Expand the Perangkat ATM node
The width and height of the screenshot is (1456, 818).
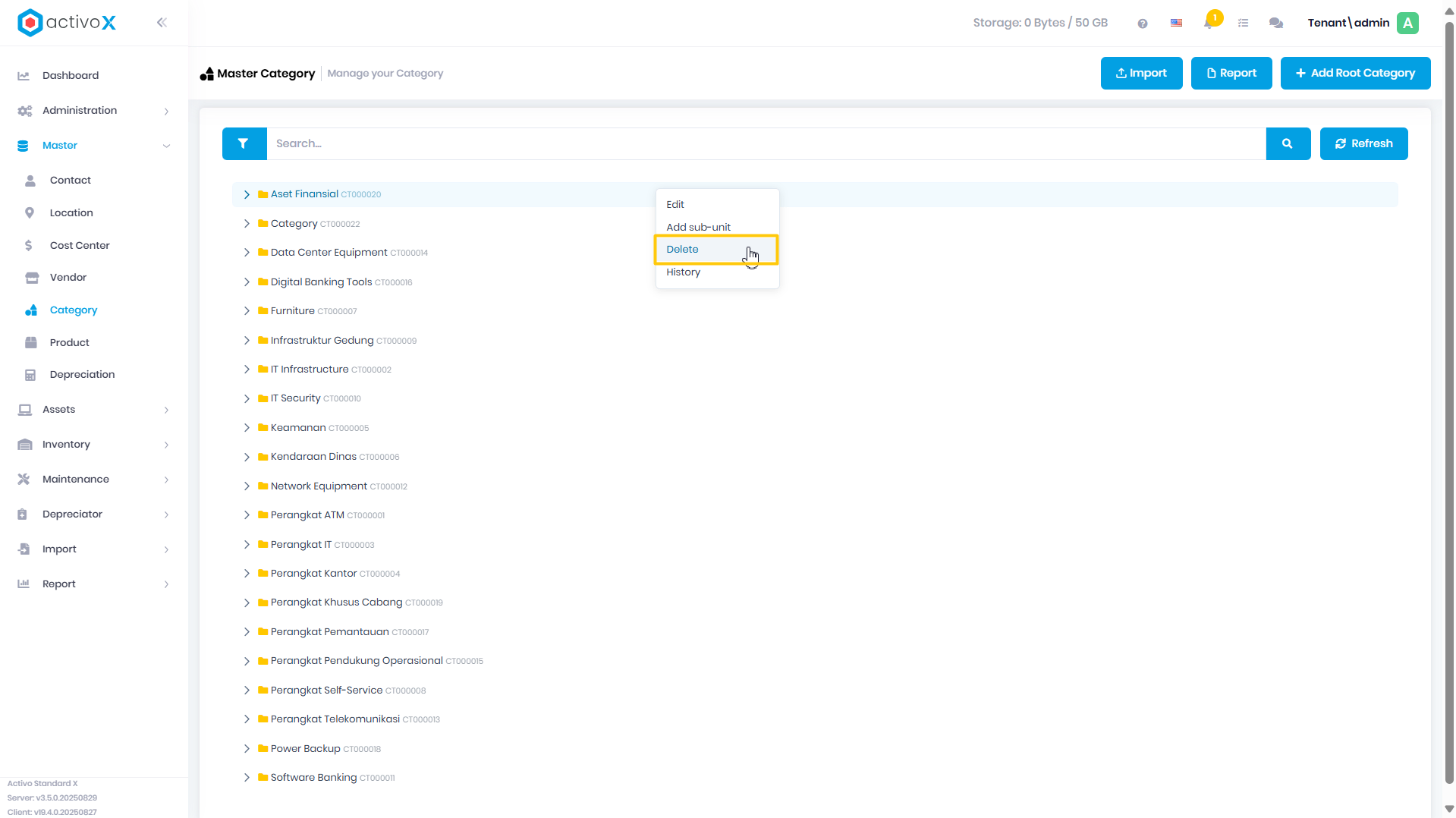tap(247, 515)
